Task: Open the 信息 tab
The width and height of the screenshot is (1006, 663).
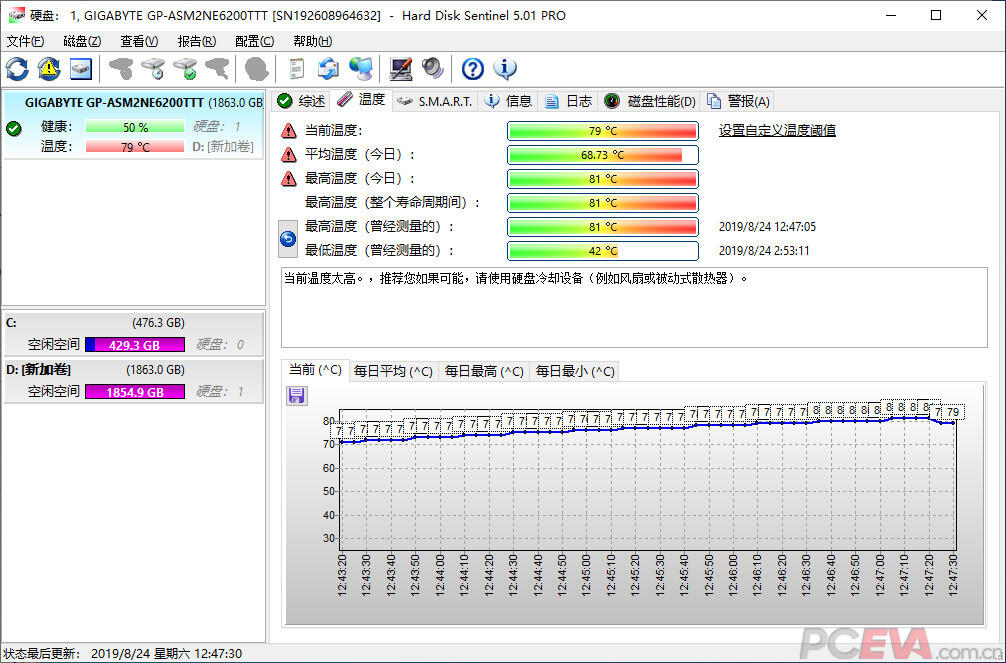Action: coord(509,101)
